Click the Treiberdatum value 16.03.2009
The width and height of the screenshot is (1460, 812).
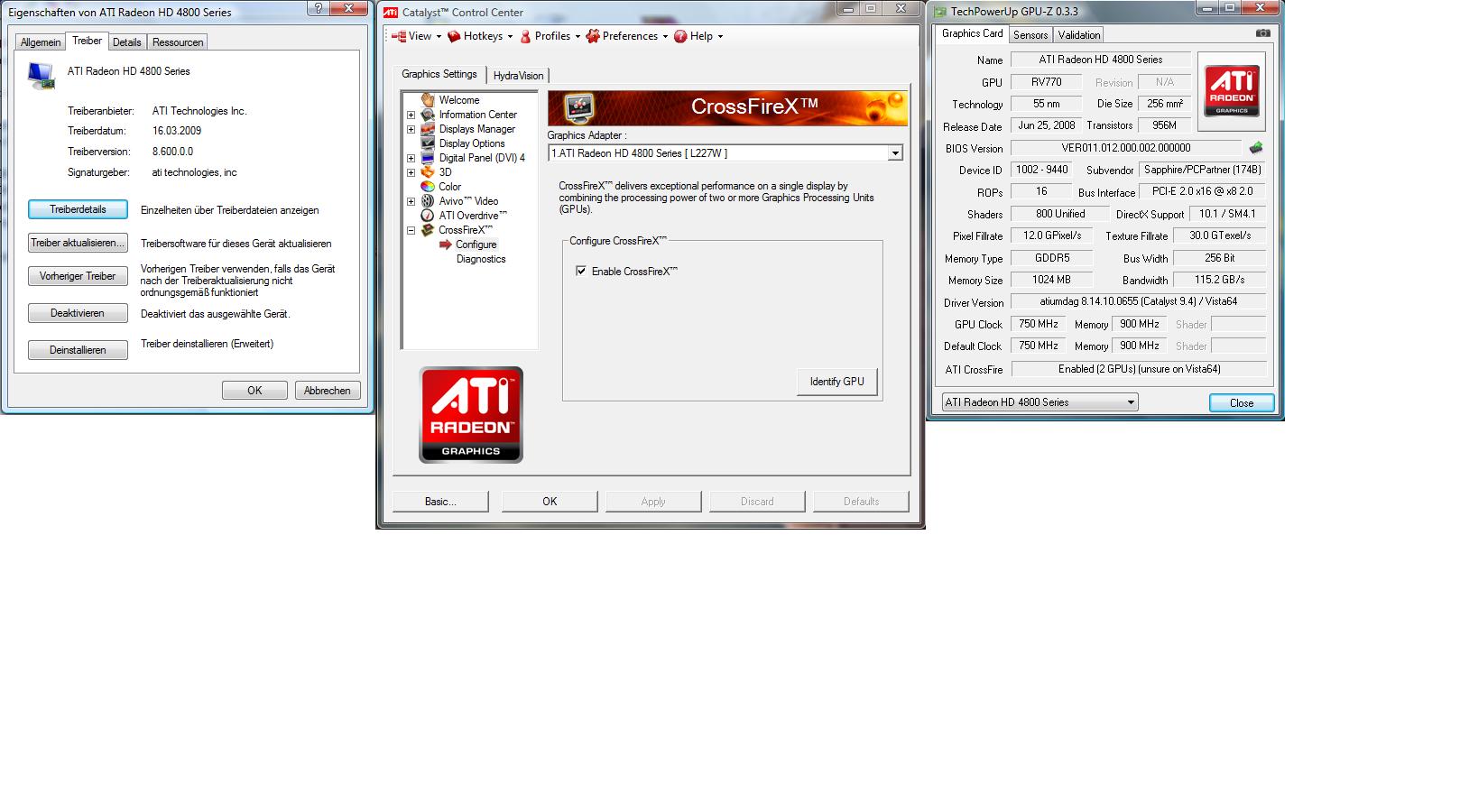tap(177, 131)
